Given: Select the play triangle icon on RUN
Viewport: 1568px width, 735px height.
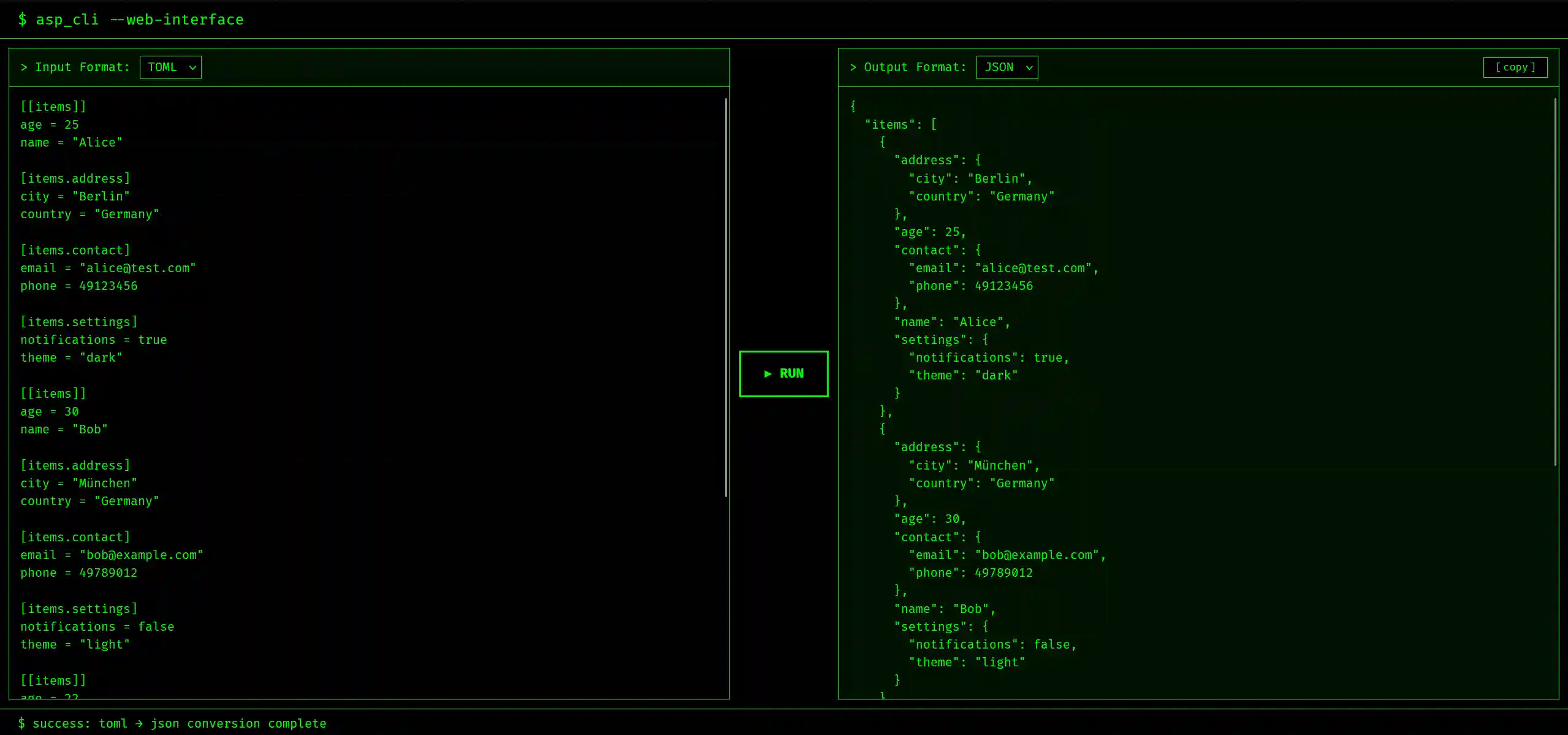Looking at the screenshot, I should (767, 373).
